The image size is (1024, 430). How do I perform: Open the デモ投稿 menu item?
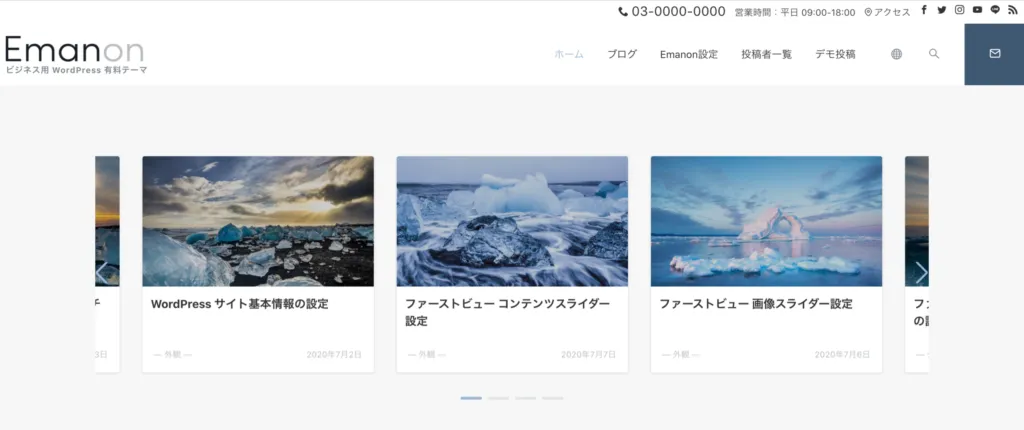[835, 54]
